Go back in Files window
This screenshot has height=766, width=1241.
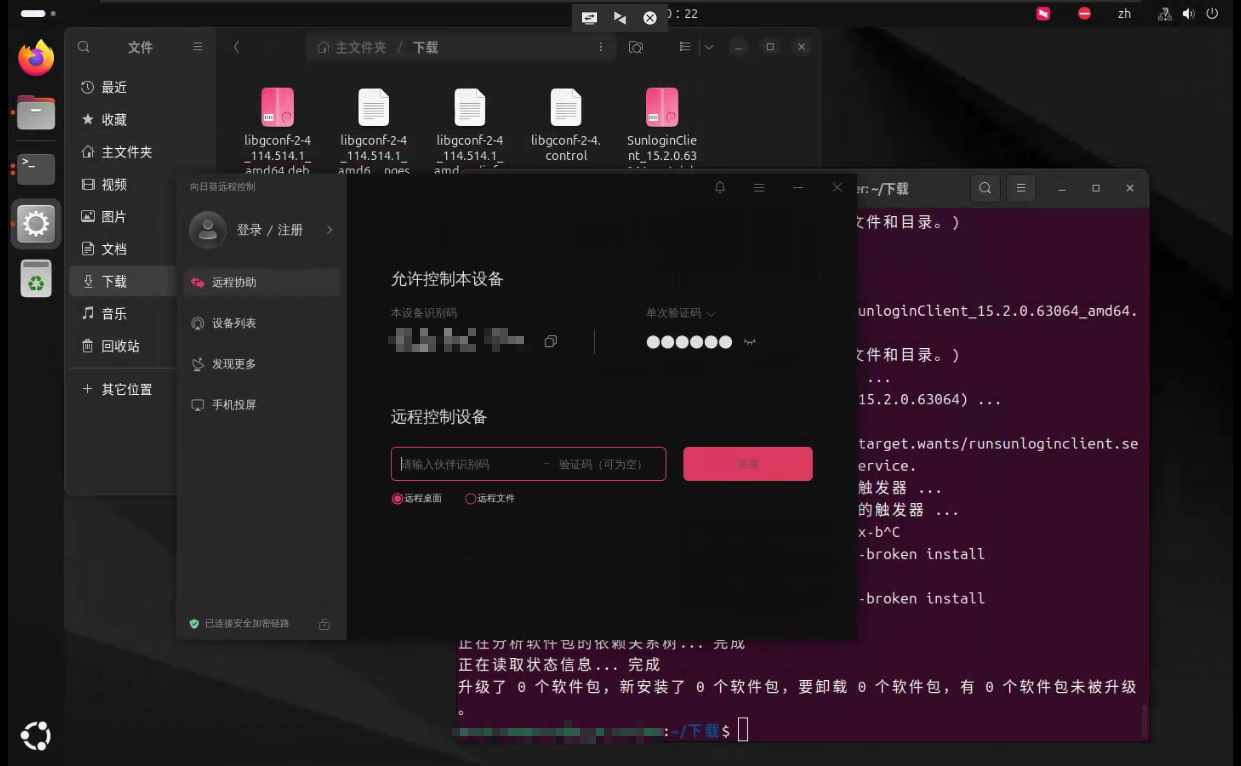[x=236, y=47]
